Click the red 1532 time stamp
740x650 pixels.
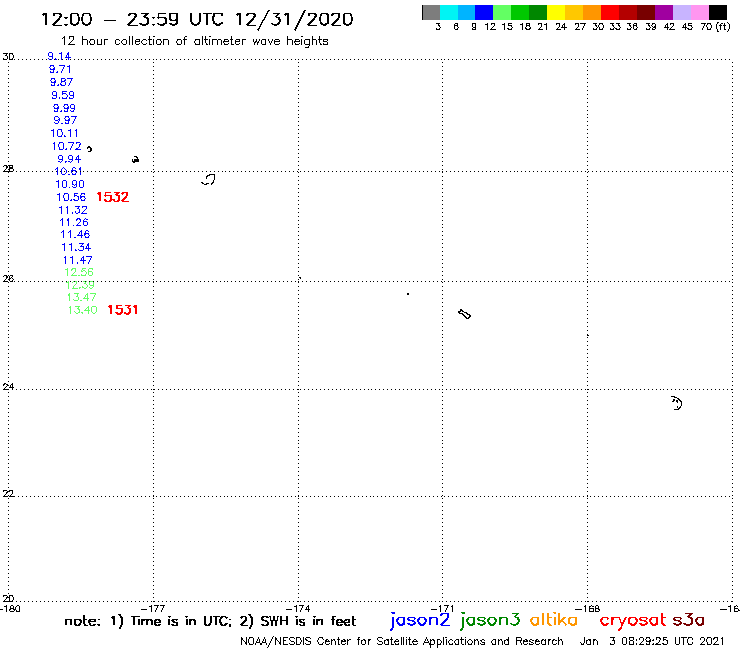pyautogui.click(x=112, y=197)
